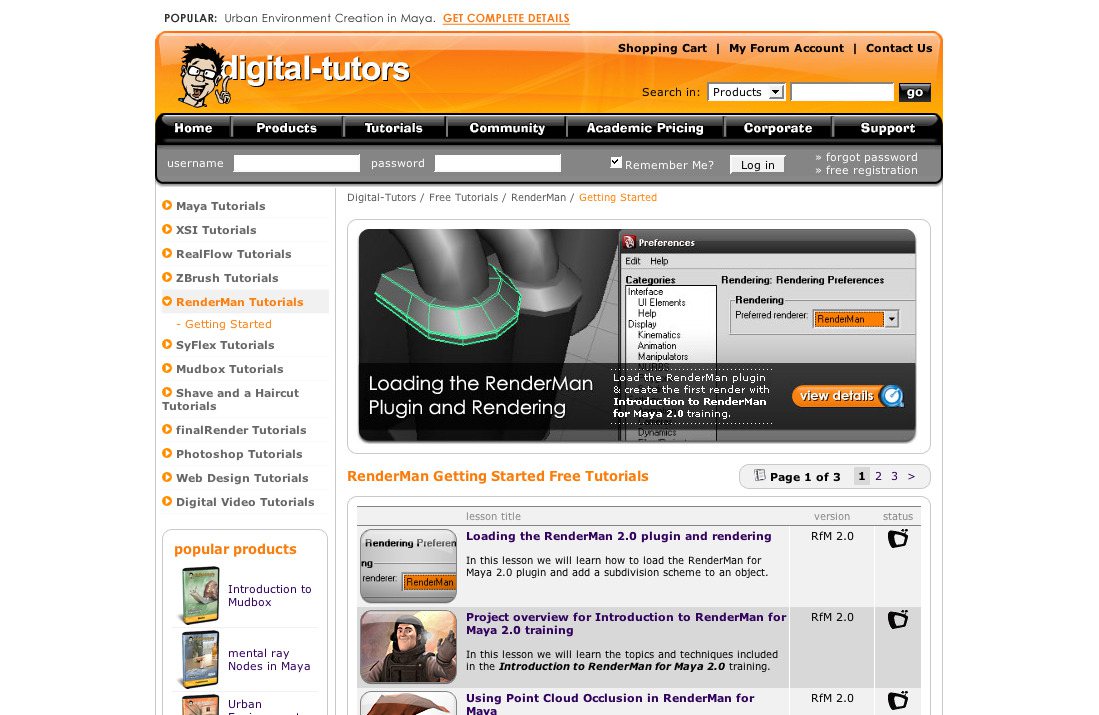Click the page icon beside Page 1 of 3
The width and height of the screenshot is (1099, 715).
(x=759, y=475)
